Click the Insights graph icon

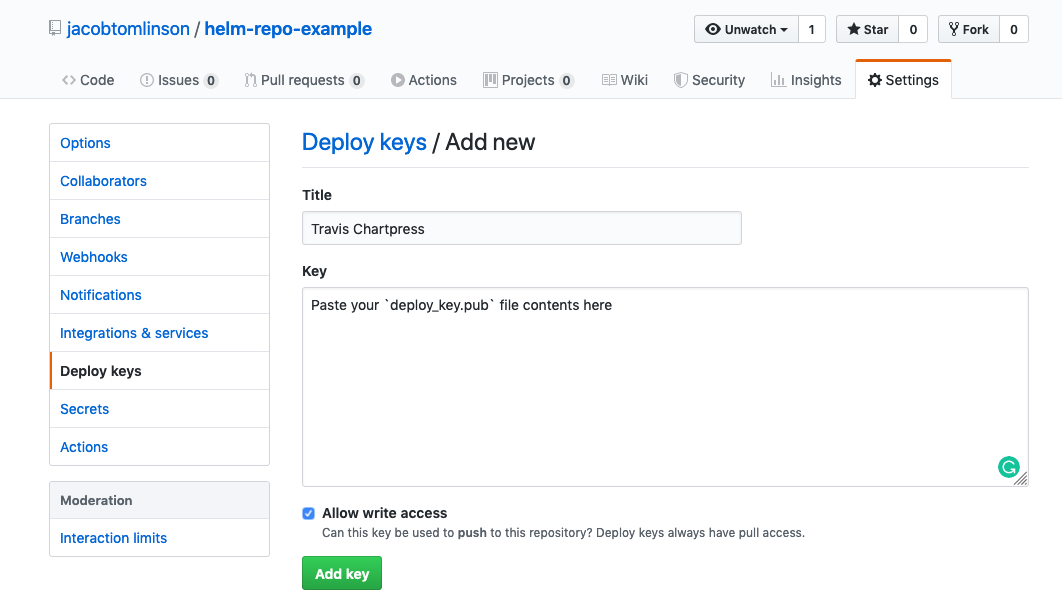[777, 79]
